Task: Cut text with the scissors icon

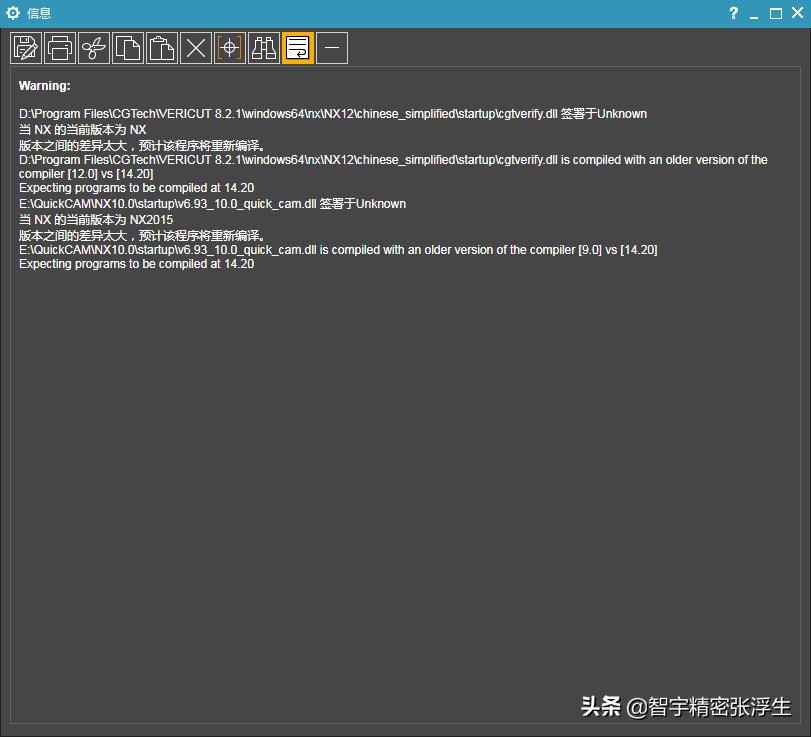Action: [x=94, y=47]
